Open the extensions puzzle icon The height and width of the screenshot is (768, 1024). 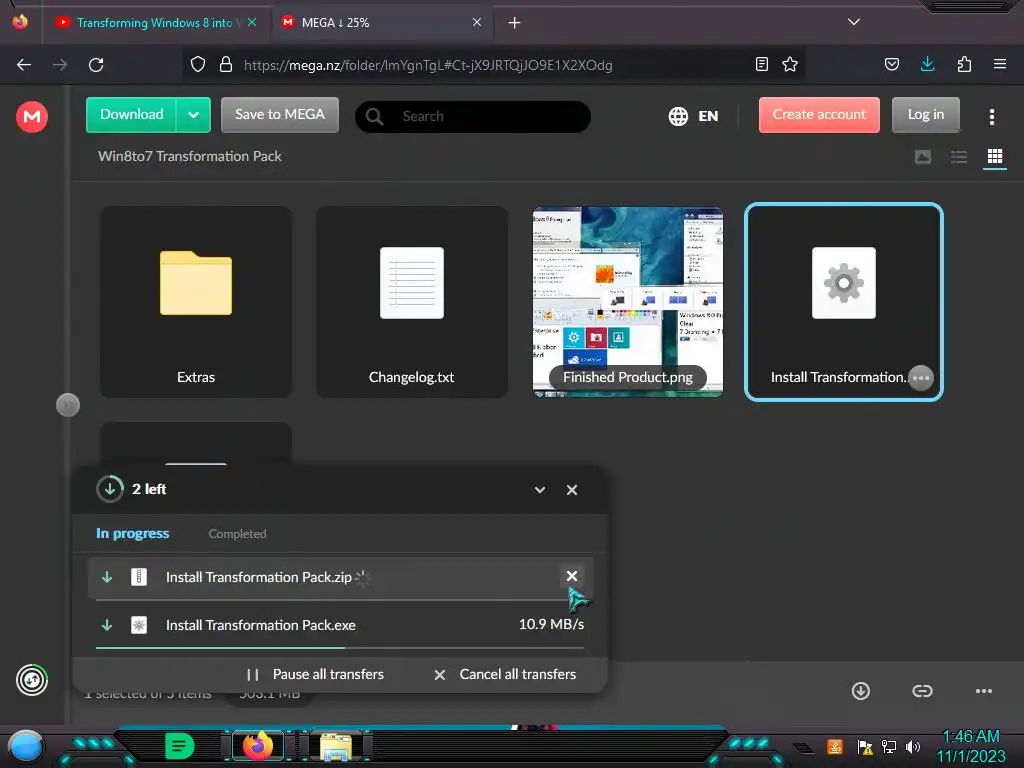[x=964, y=64]
